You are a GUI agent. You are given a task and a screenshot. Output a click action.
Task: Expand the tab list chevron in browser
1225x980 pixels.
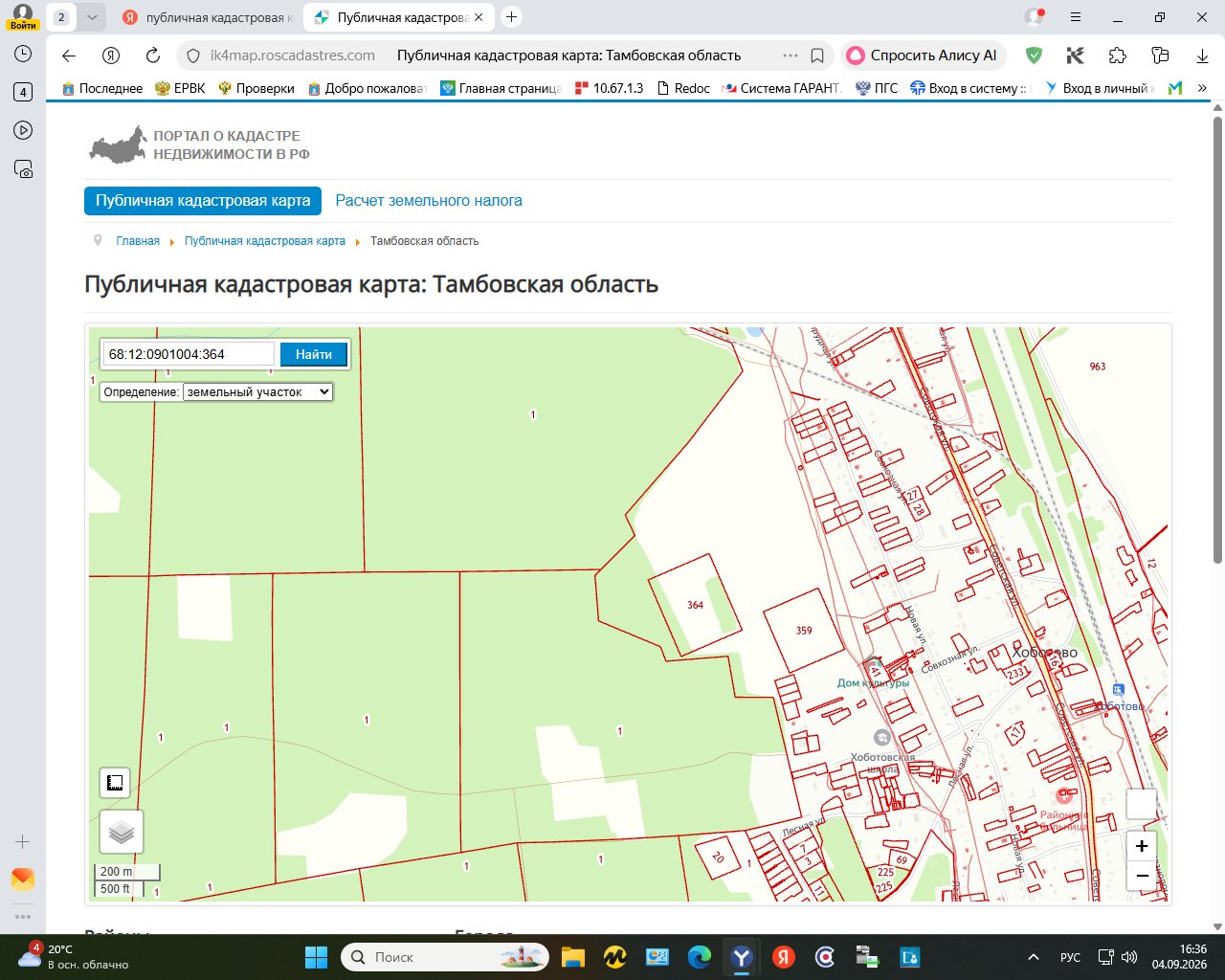pyautogui.click(x=91, y=17)
